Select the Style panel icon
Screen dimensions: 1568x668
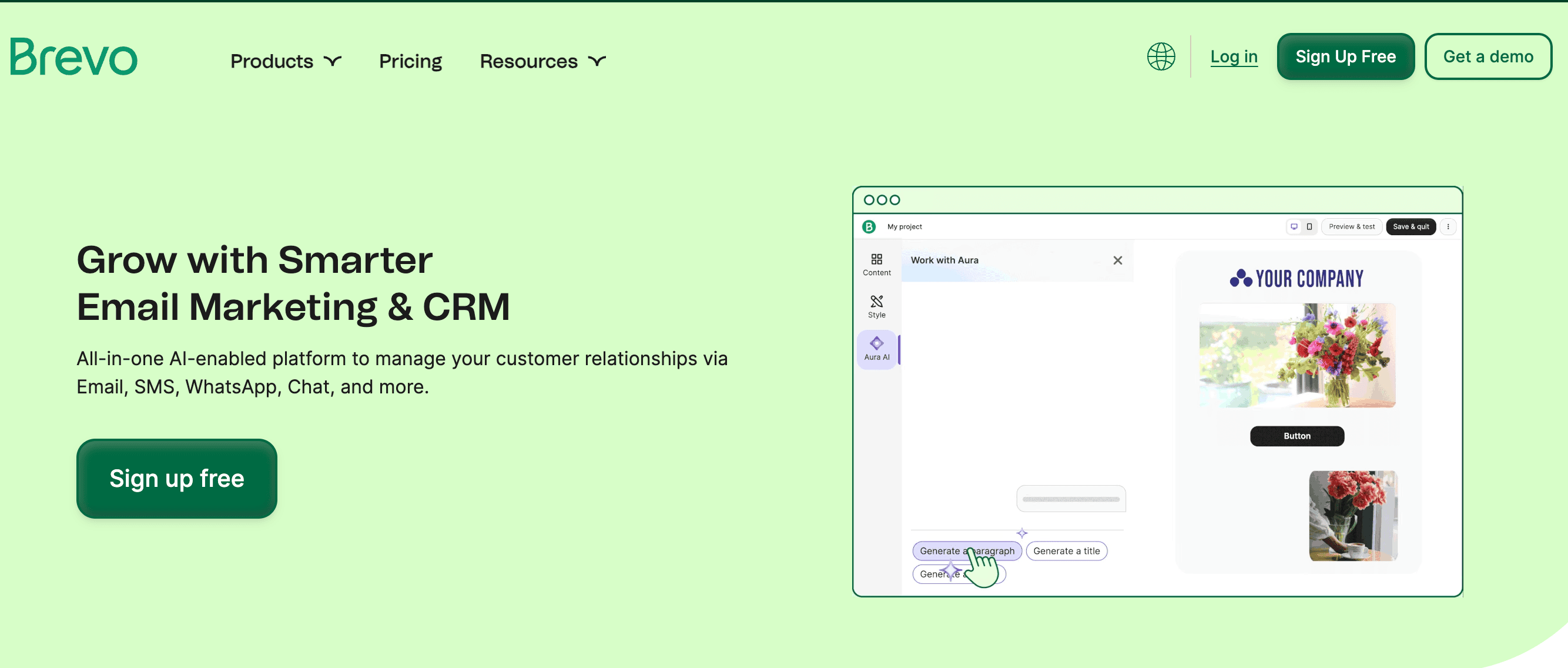click(876, 306)
